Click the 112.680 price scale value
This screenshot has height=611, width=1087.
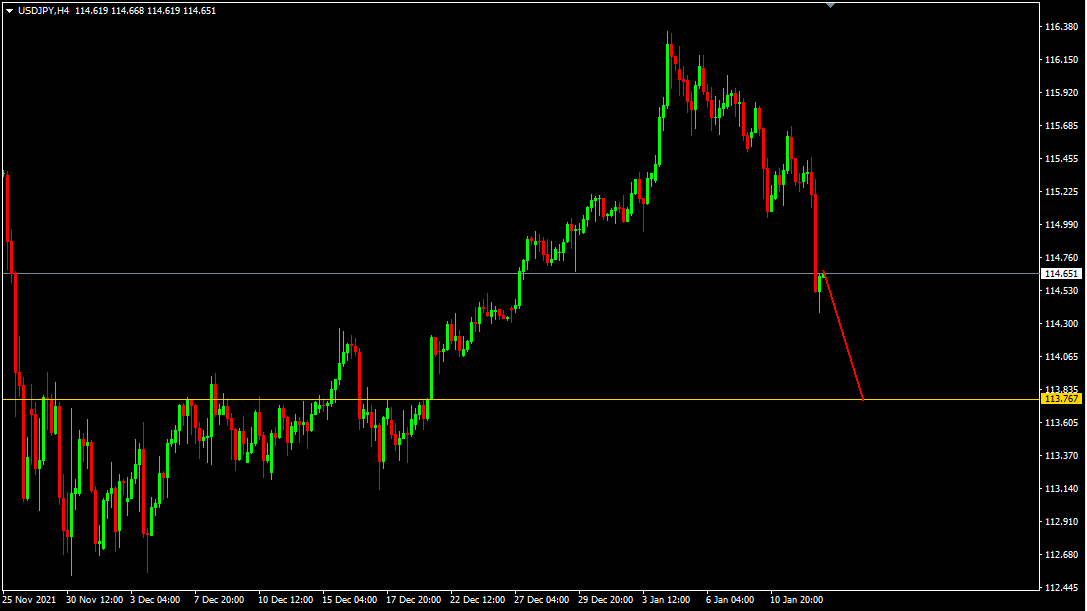pos(1061,555)
